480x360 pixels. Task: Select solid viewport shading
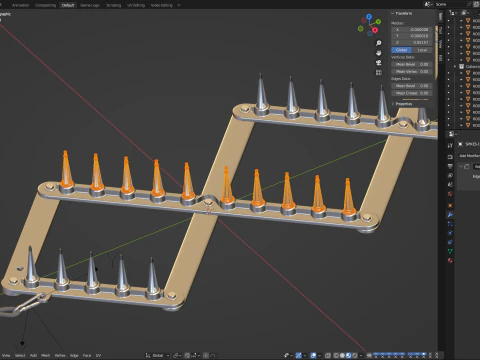click(x=342, y=355)
